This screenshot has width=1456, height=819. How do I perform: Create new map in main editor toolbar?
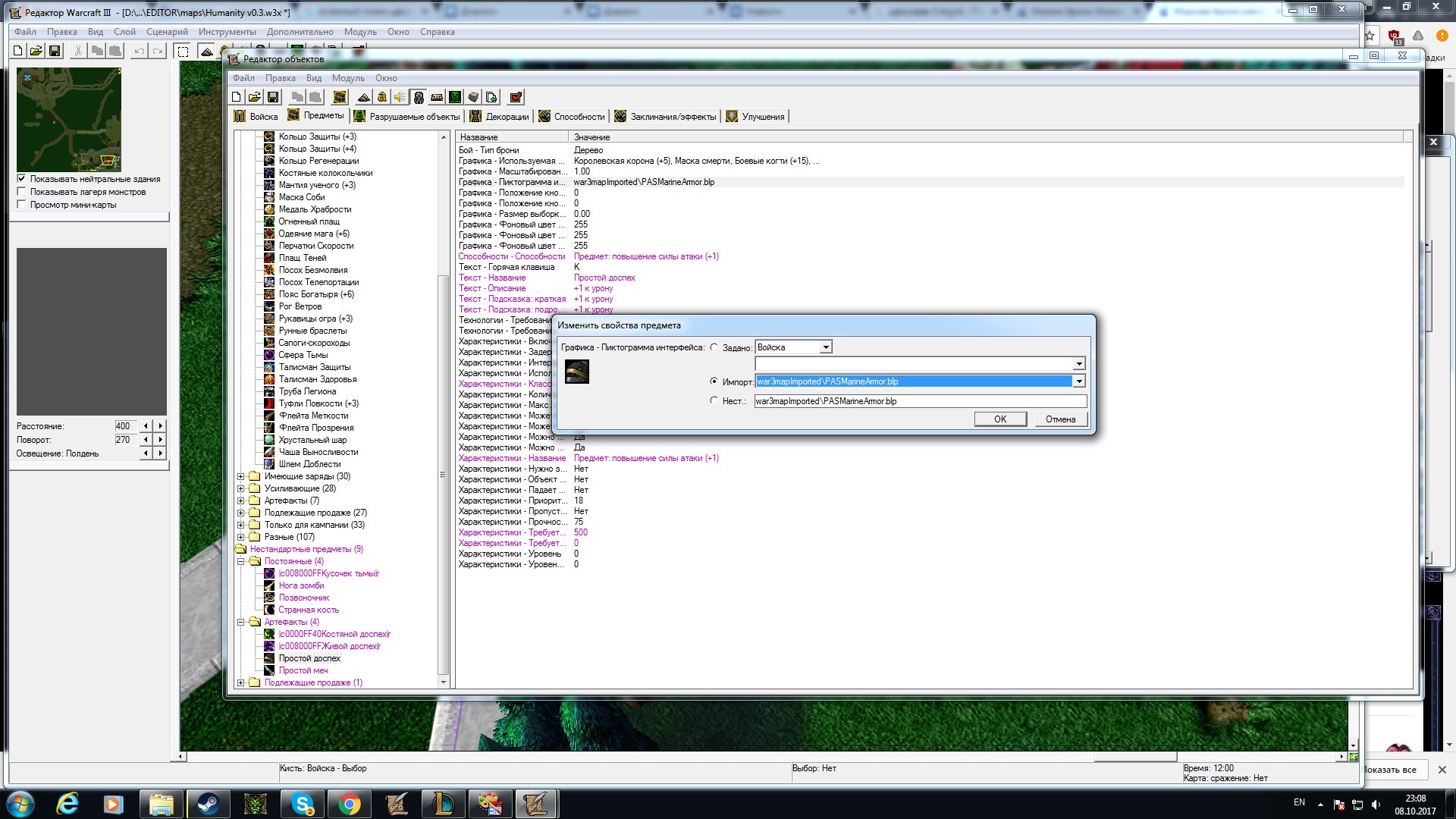click(x=18, y=51)
